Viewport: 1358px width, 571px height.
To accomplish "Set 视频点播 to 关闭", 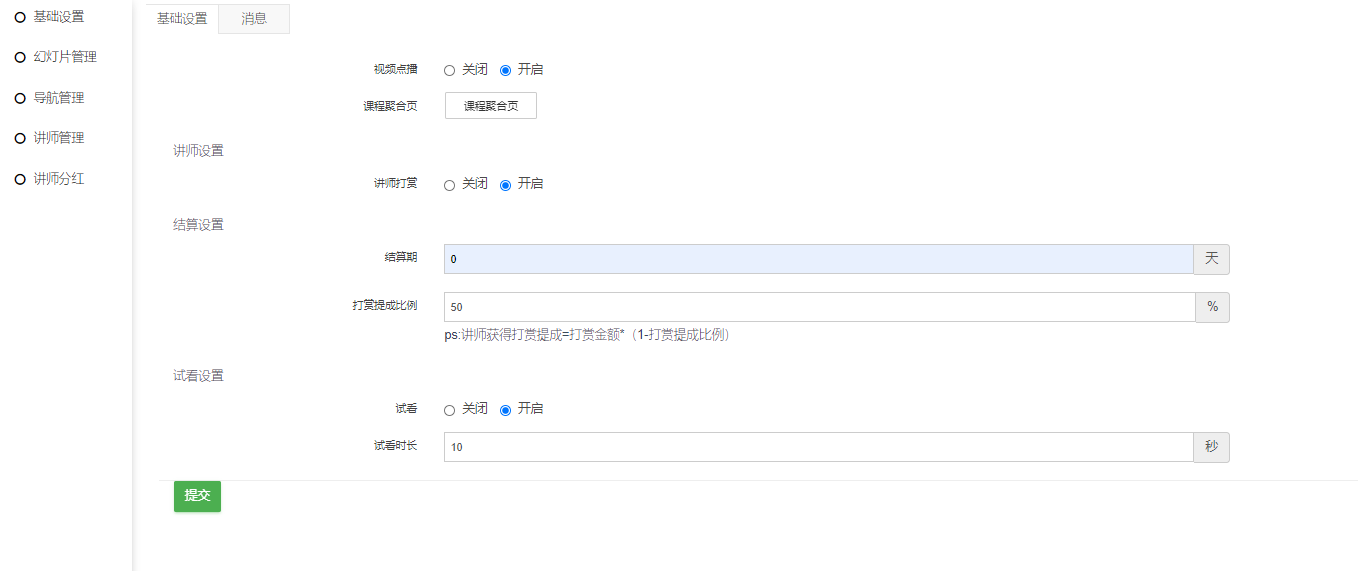I will [x=450, y=71].
